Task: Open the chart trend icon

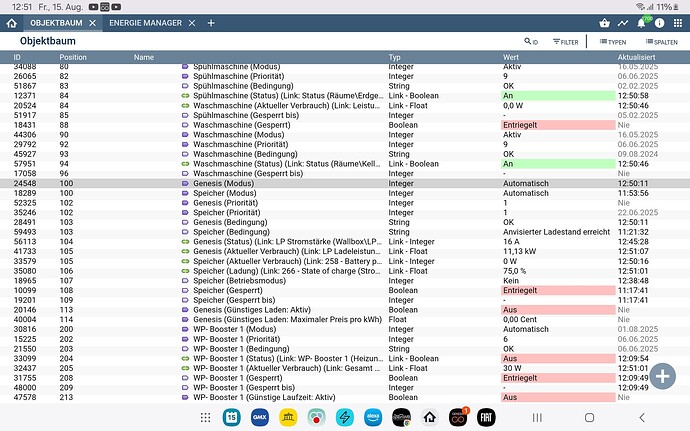Action: [x=623, y=23]
